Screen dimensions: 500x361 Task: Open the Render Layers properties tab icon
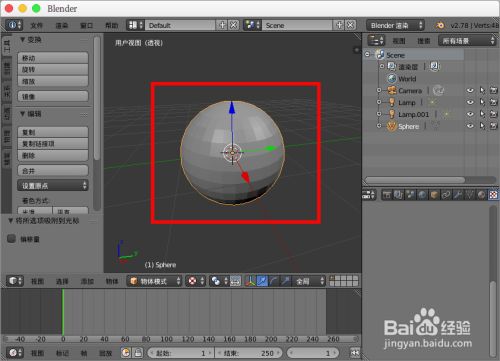click(x=398, y=195)
